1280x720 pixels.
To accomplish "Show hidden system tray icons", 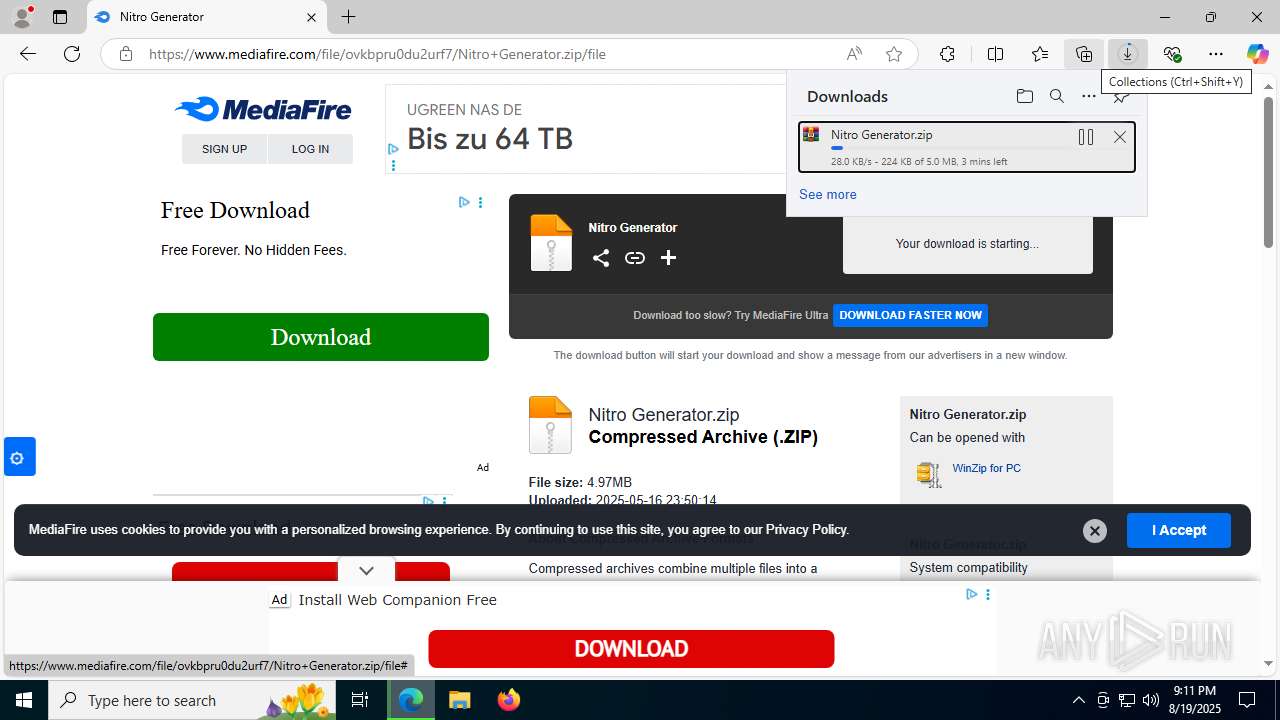I will coord(1078,700).
